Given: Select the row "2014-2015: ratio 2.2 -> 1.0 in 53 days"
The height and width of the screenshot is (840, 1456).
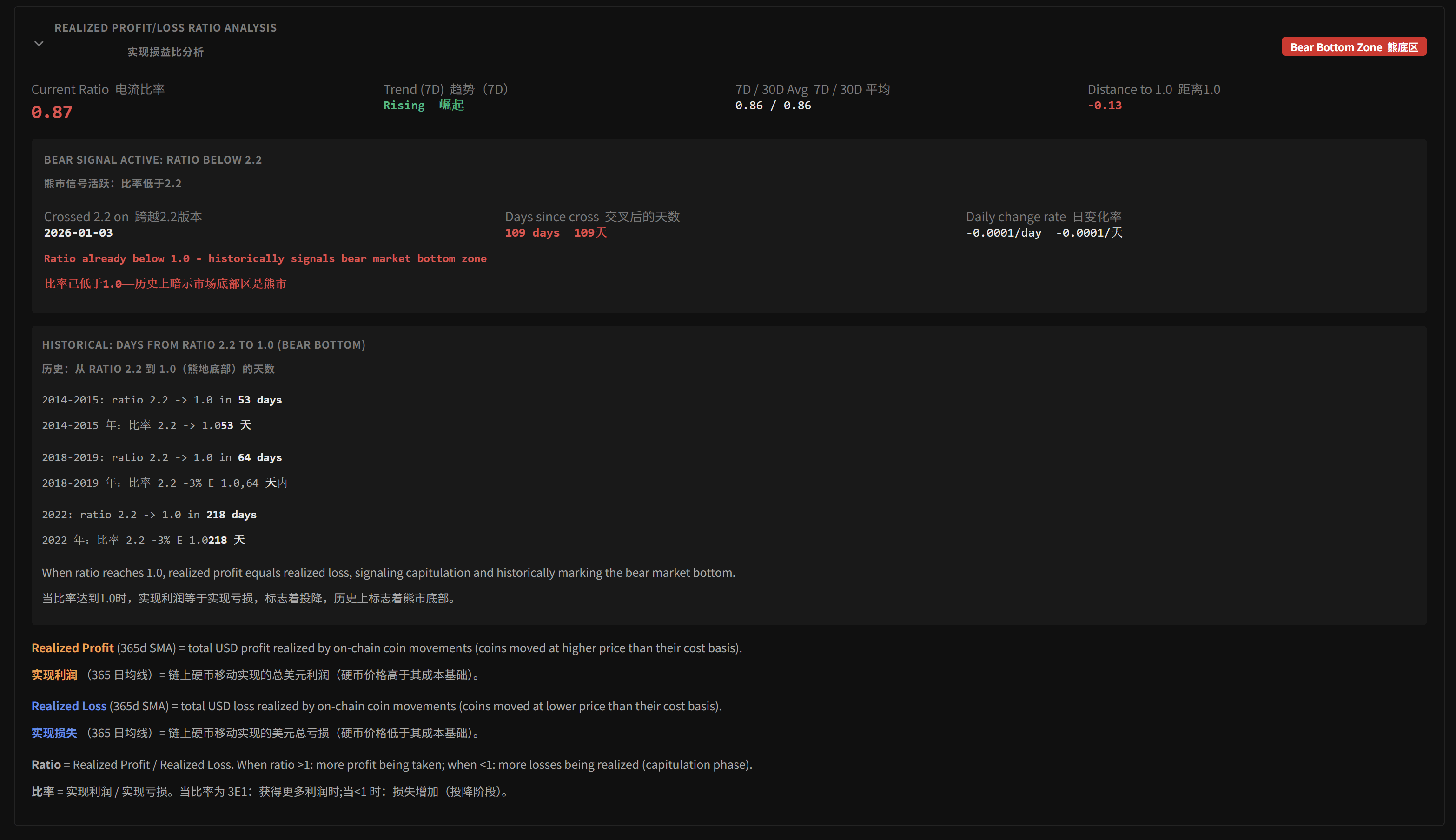Looking at the screenshot, I should (161, 400).
